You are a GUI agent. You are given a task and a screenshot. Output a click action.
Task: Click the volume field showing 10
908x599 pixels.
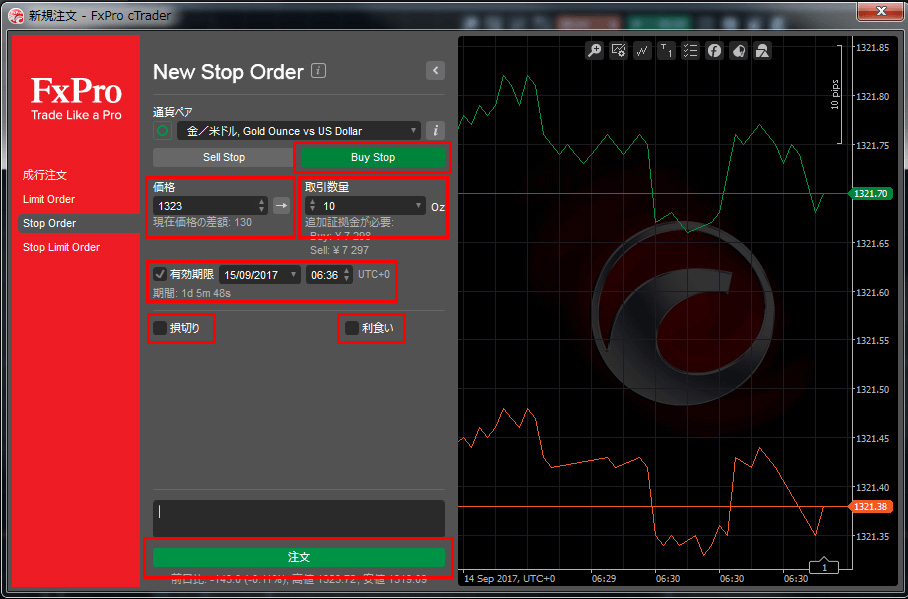point(365,206)
